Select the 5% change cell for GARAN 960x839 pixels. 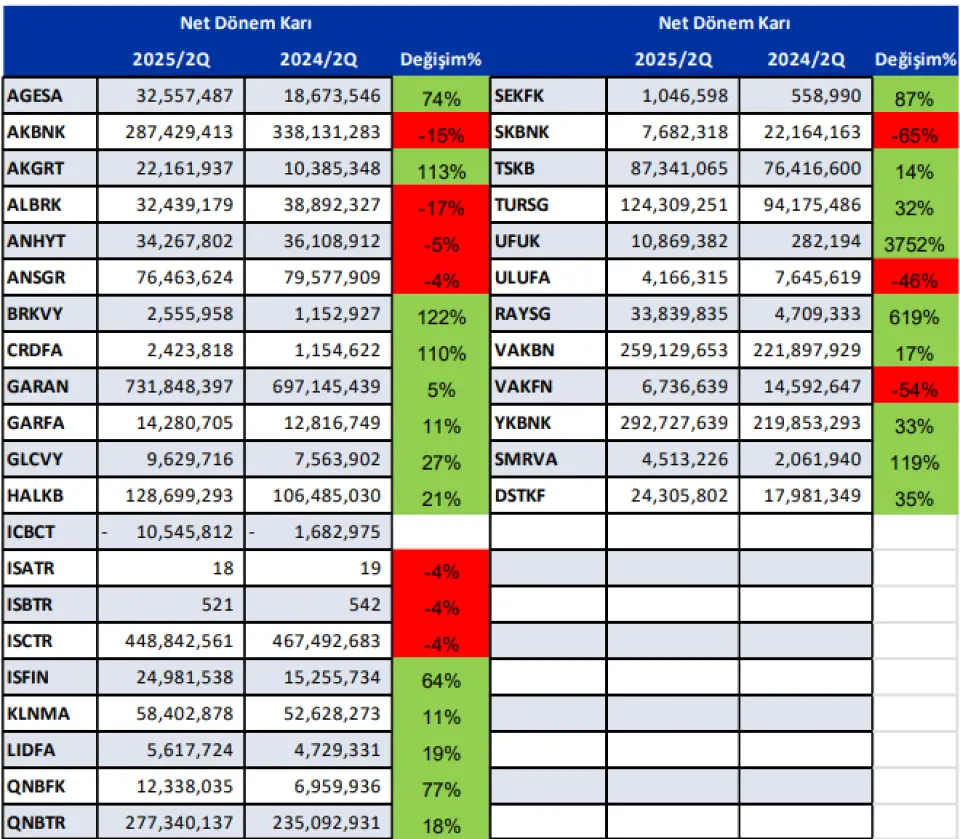pyautogui.click(x=441, y=386)
